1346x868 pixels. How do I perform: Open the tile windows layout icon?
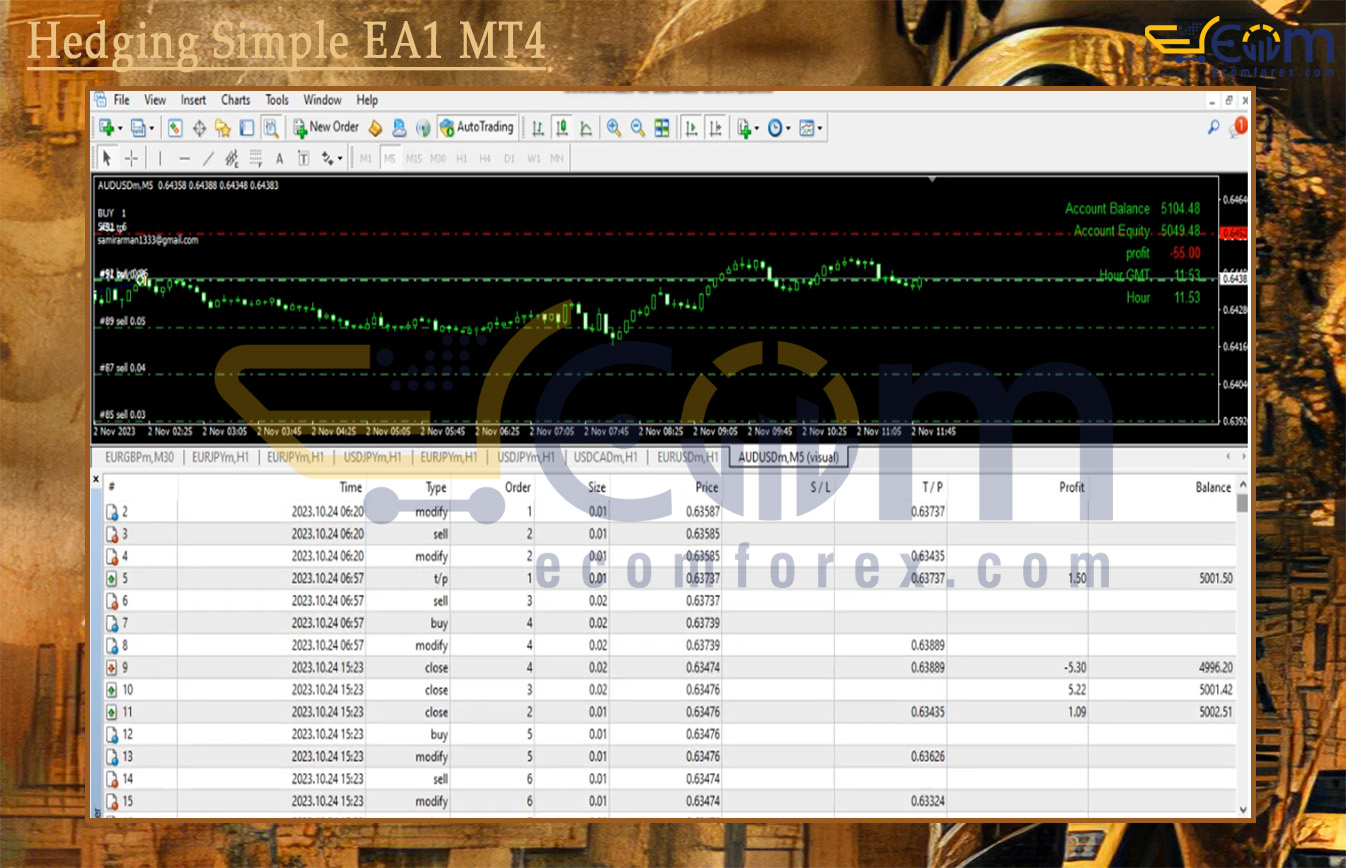coord(662,128)
